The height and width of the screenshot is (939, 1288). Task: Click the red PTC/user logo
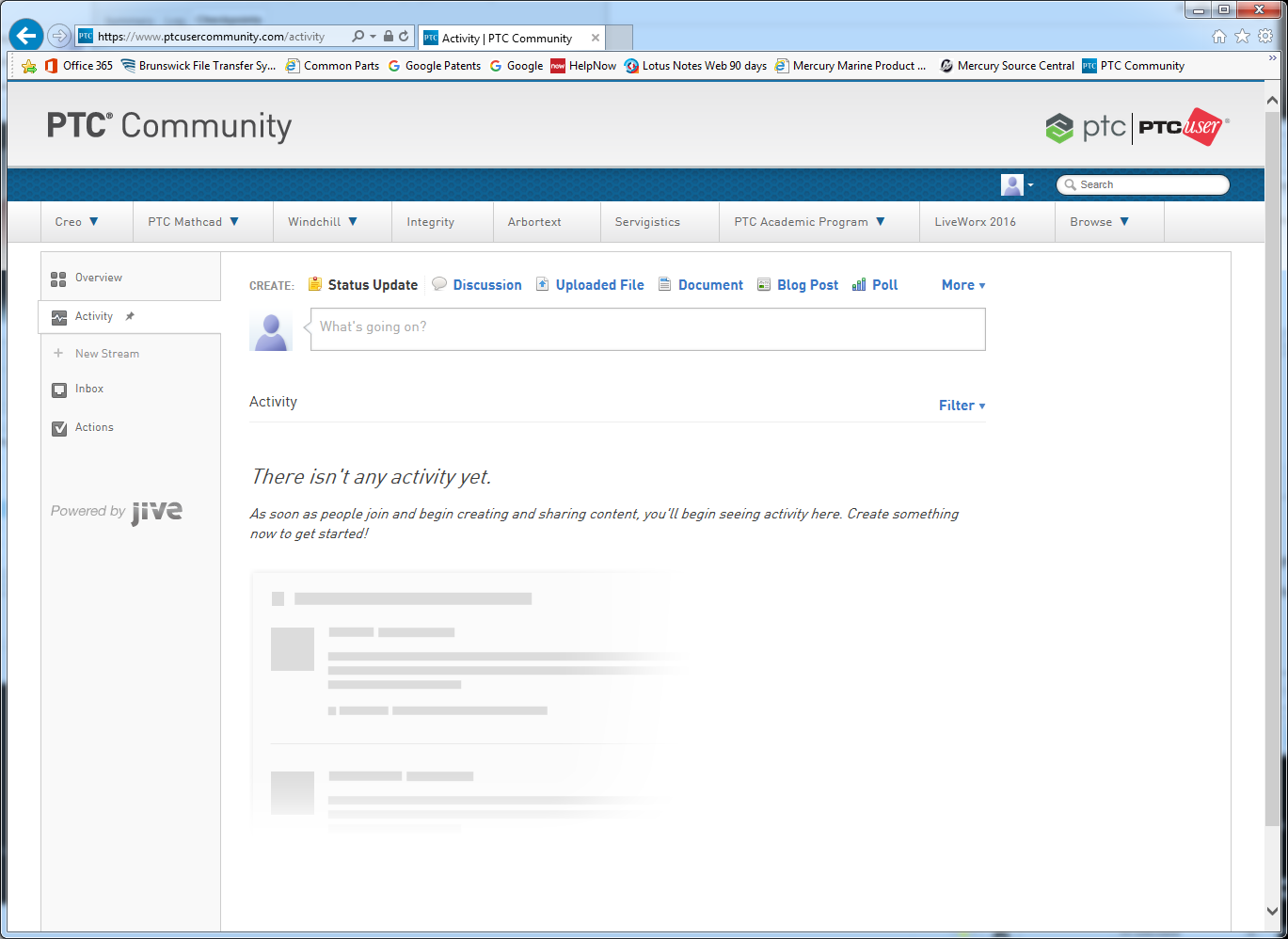pos(1182,127)
